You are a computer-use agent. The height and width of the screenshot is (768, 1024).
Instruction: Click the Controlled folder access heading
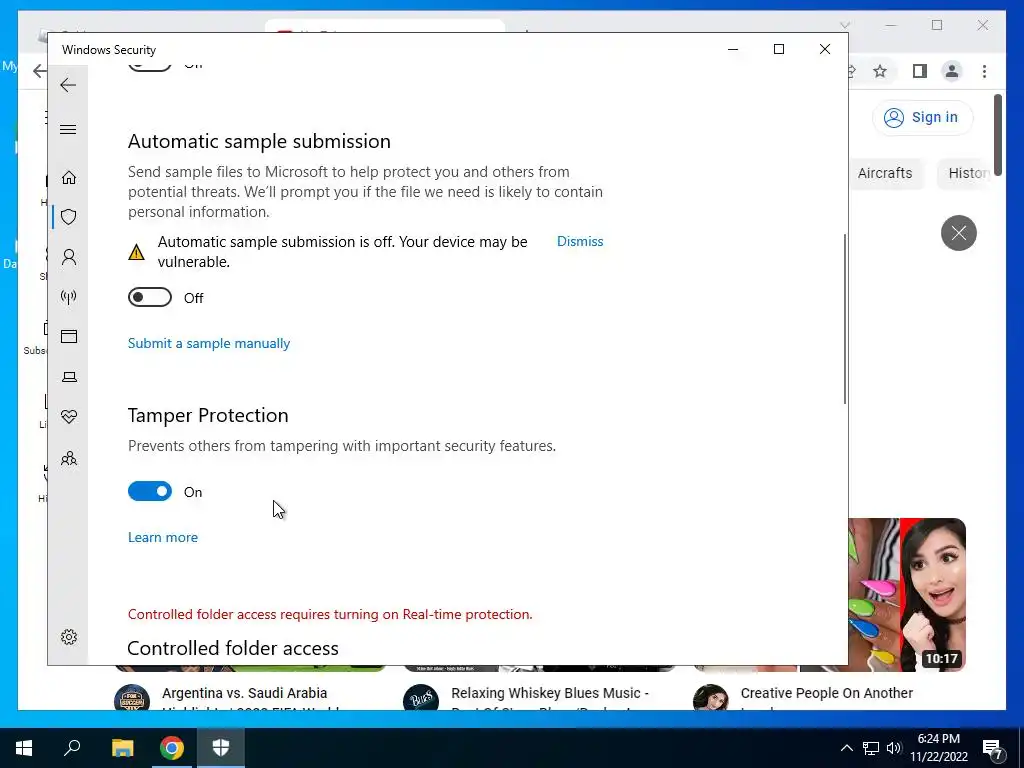[x=233, y=648]
